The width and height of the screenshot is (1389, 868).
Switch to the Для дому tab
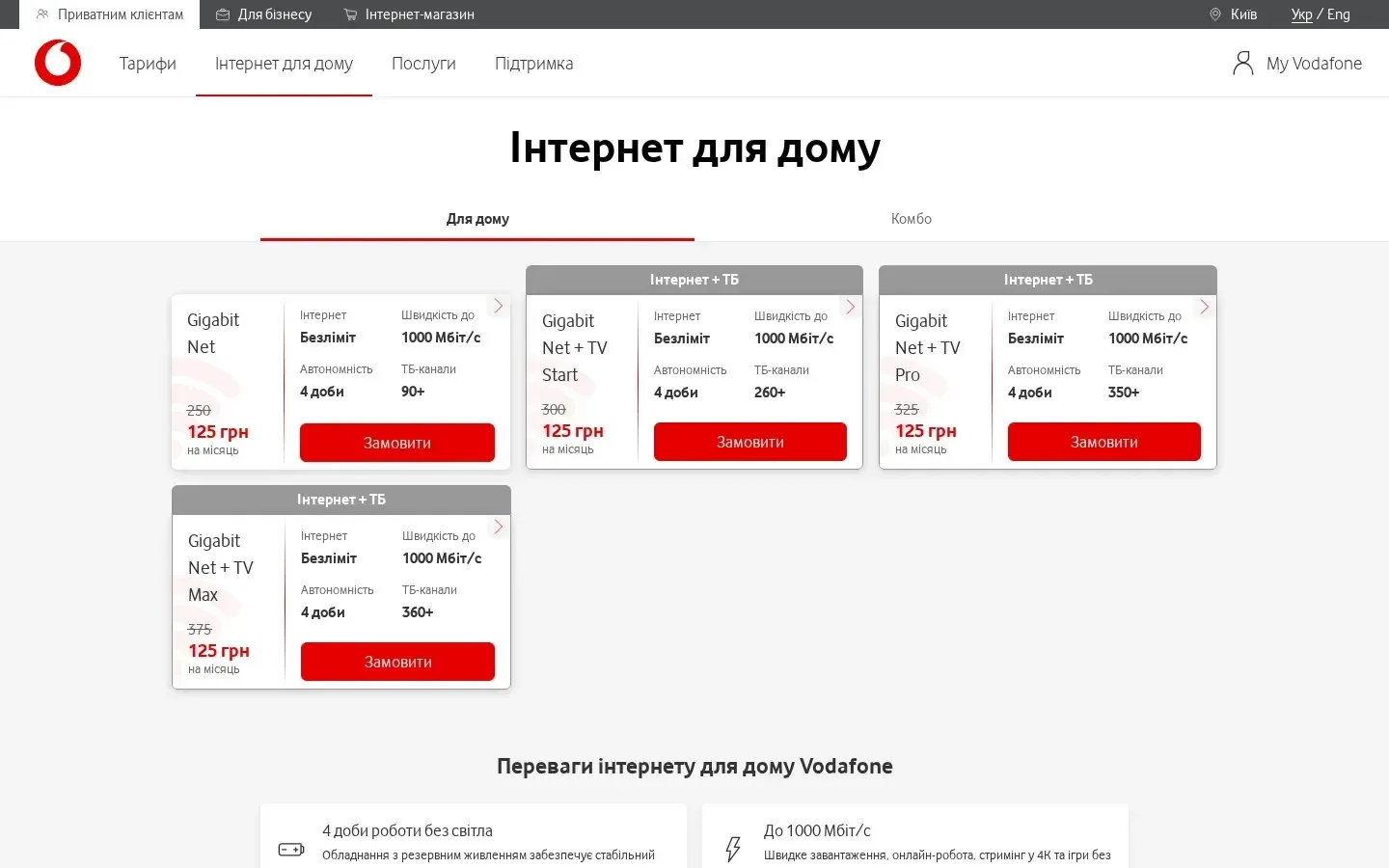point(477,219)
